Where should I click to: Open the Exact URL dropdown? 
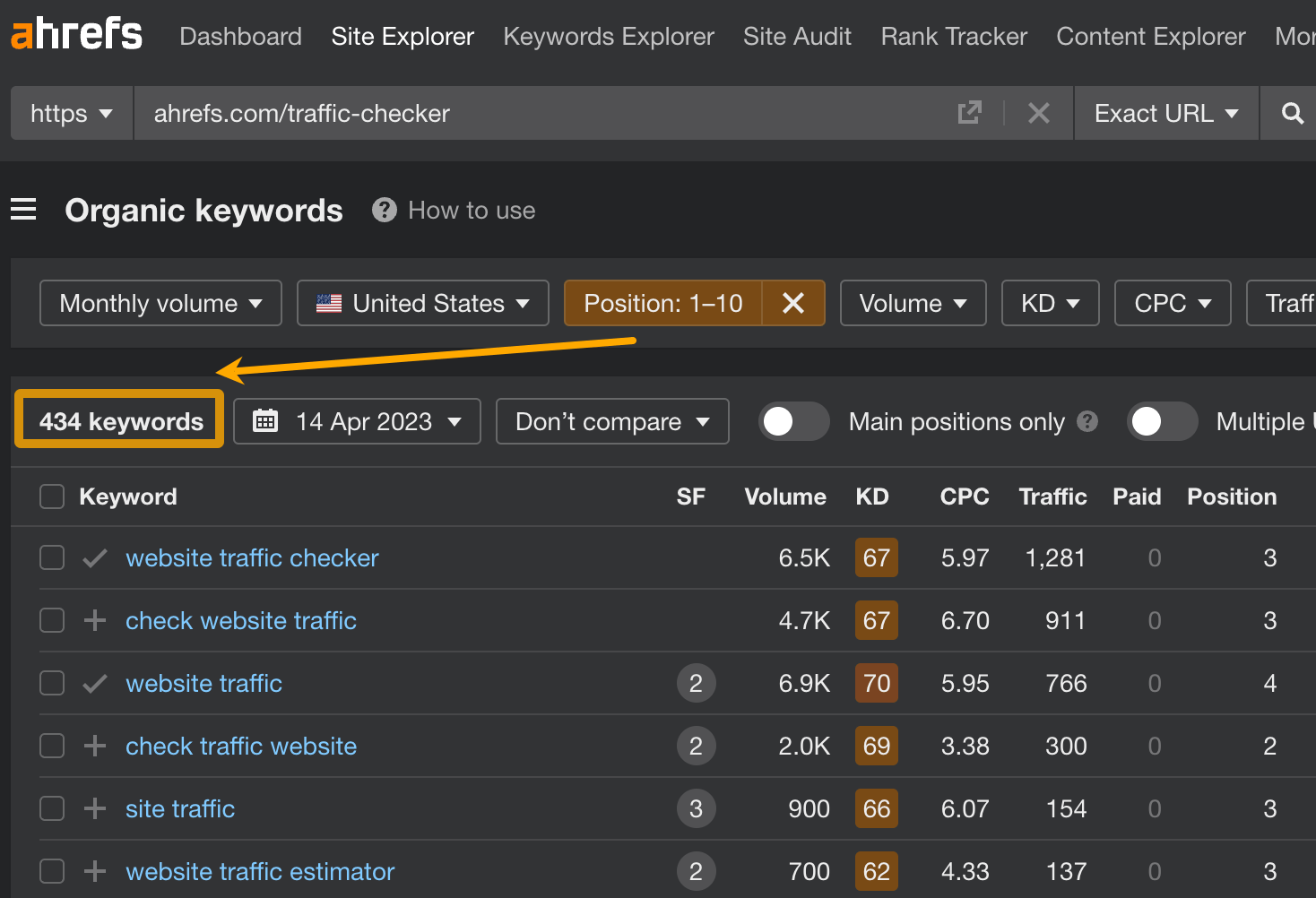[x=1165, y=113]
